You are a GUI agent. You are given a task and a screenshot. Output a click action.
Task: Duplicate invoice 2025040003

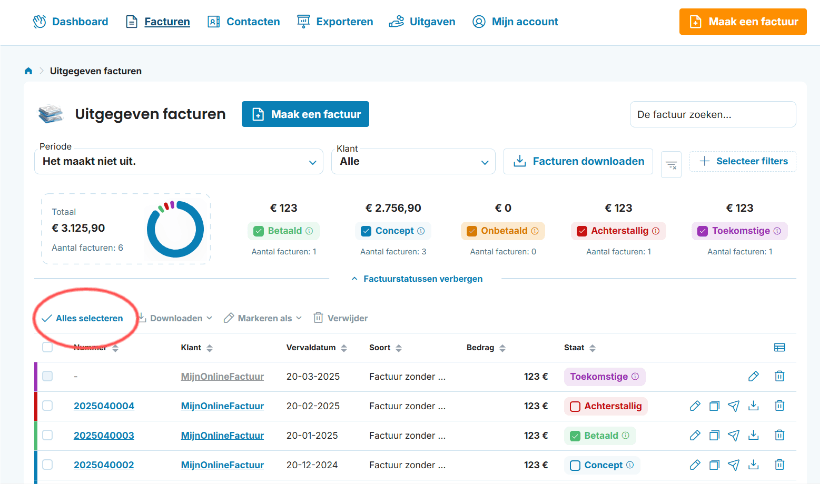coord(714,435)
